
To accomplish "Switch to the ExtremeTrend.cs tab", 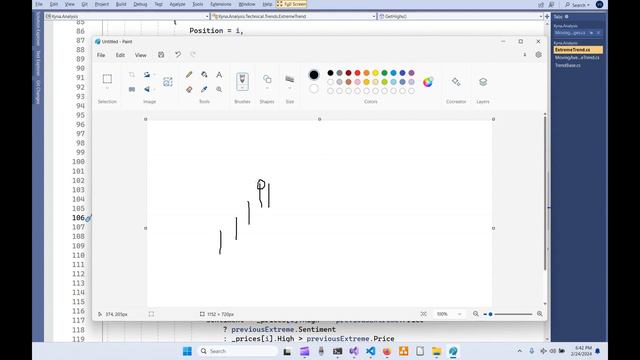I will (x=578, y=50).
